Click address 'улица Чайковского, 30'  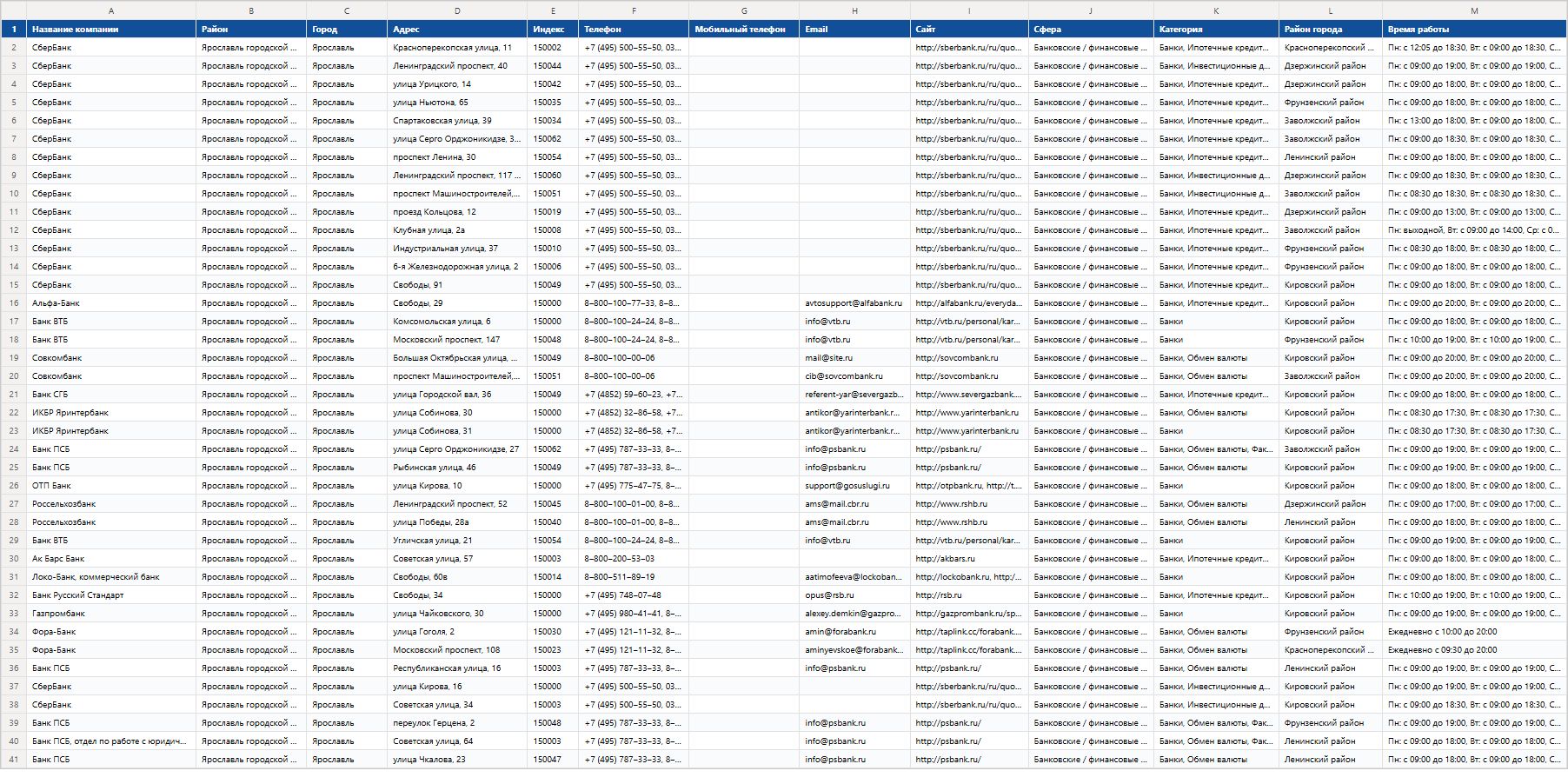(x=457, y=614)
